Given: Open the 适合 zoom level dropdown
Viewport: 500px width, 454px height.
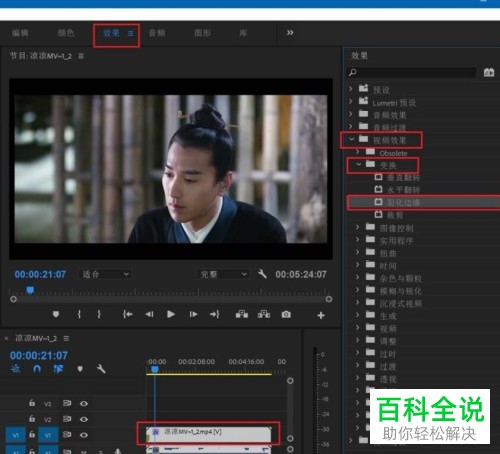Looking at the screenshot, I should click(105, 274).
